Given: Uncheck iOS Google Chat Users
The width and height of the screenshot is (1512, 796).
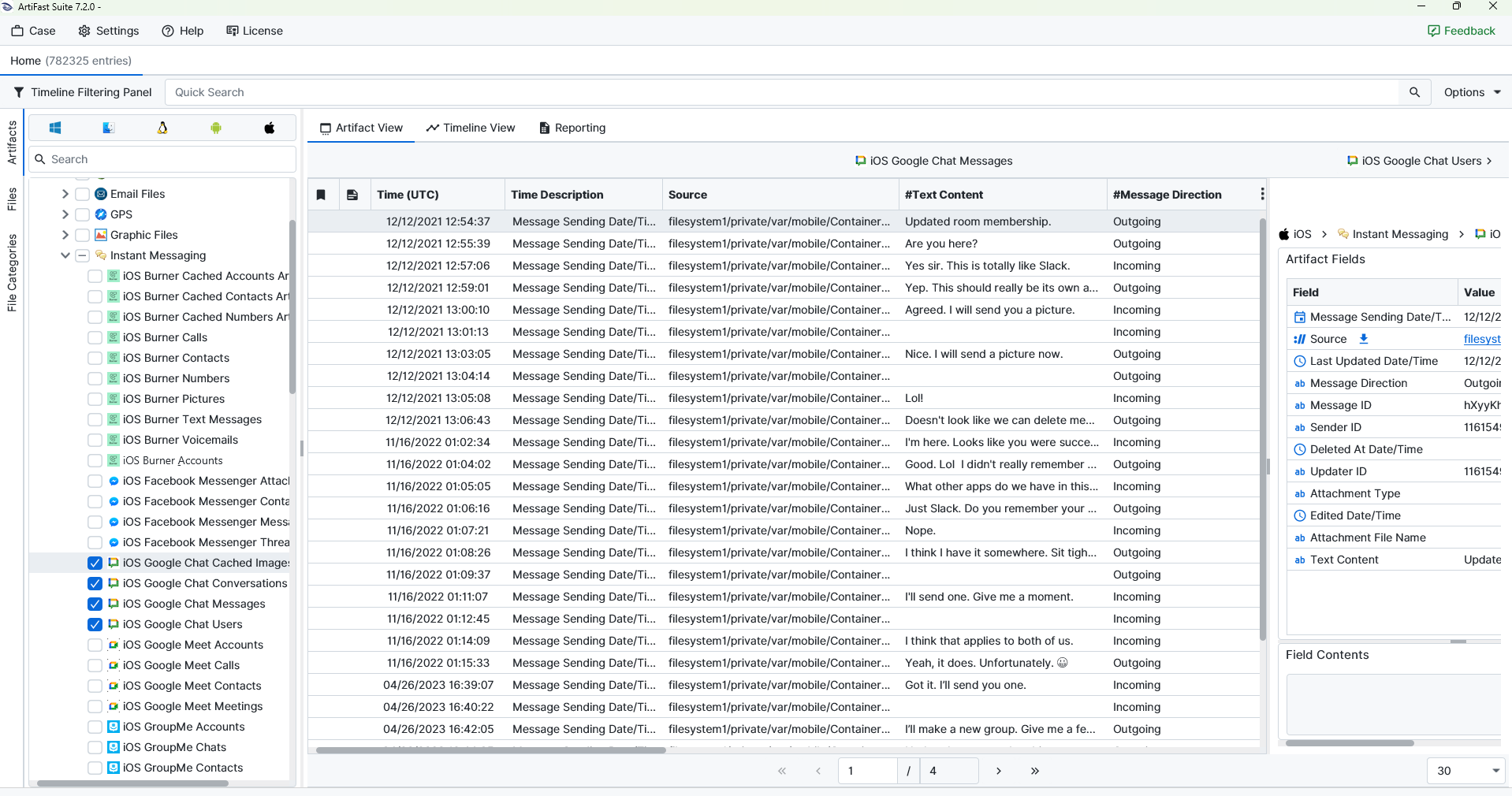Looking at the screenshot, I should pyautogui.click(x=95, y=624).
